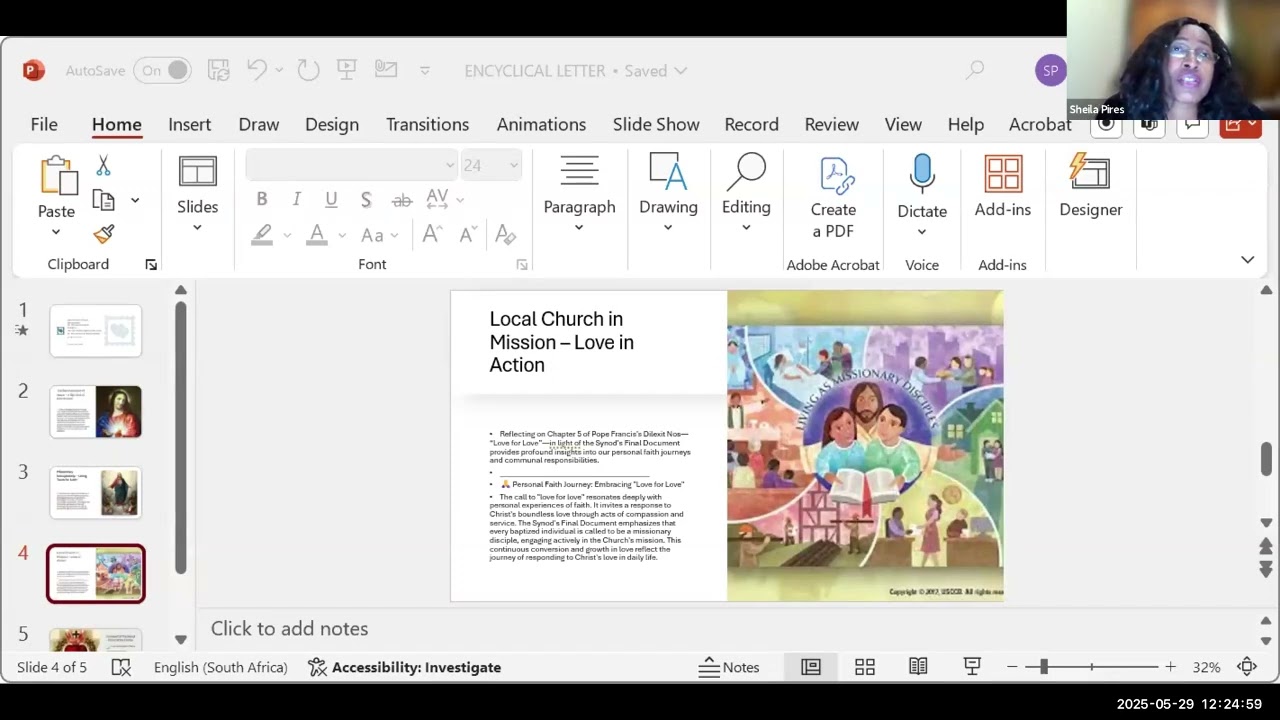The image size is (1280, 720).
Task: Toggle text Shadow effect
Action: coord(366,199)
